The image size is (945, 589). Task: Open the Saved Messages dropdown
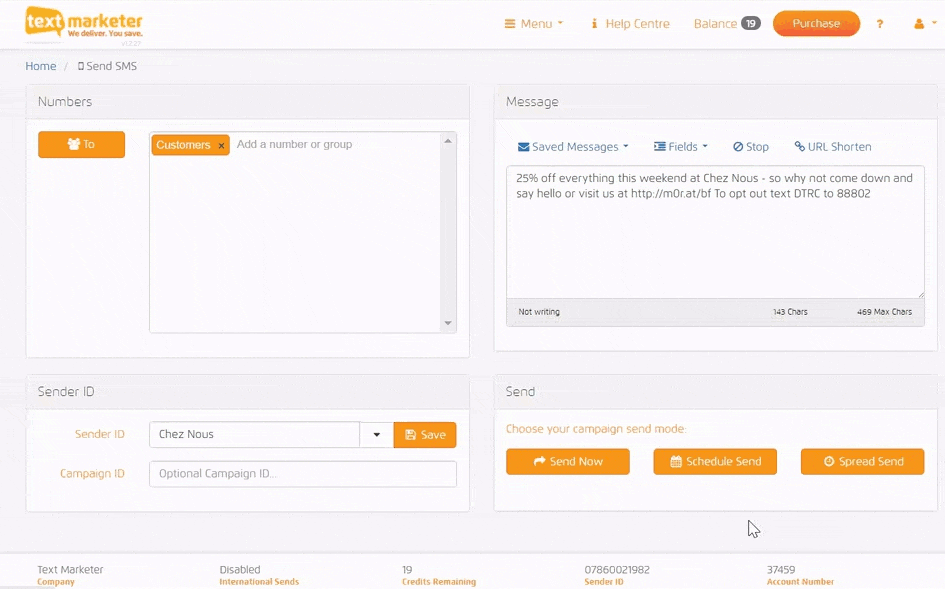[573, 147]
